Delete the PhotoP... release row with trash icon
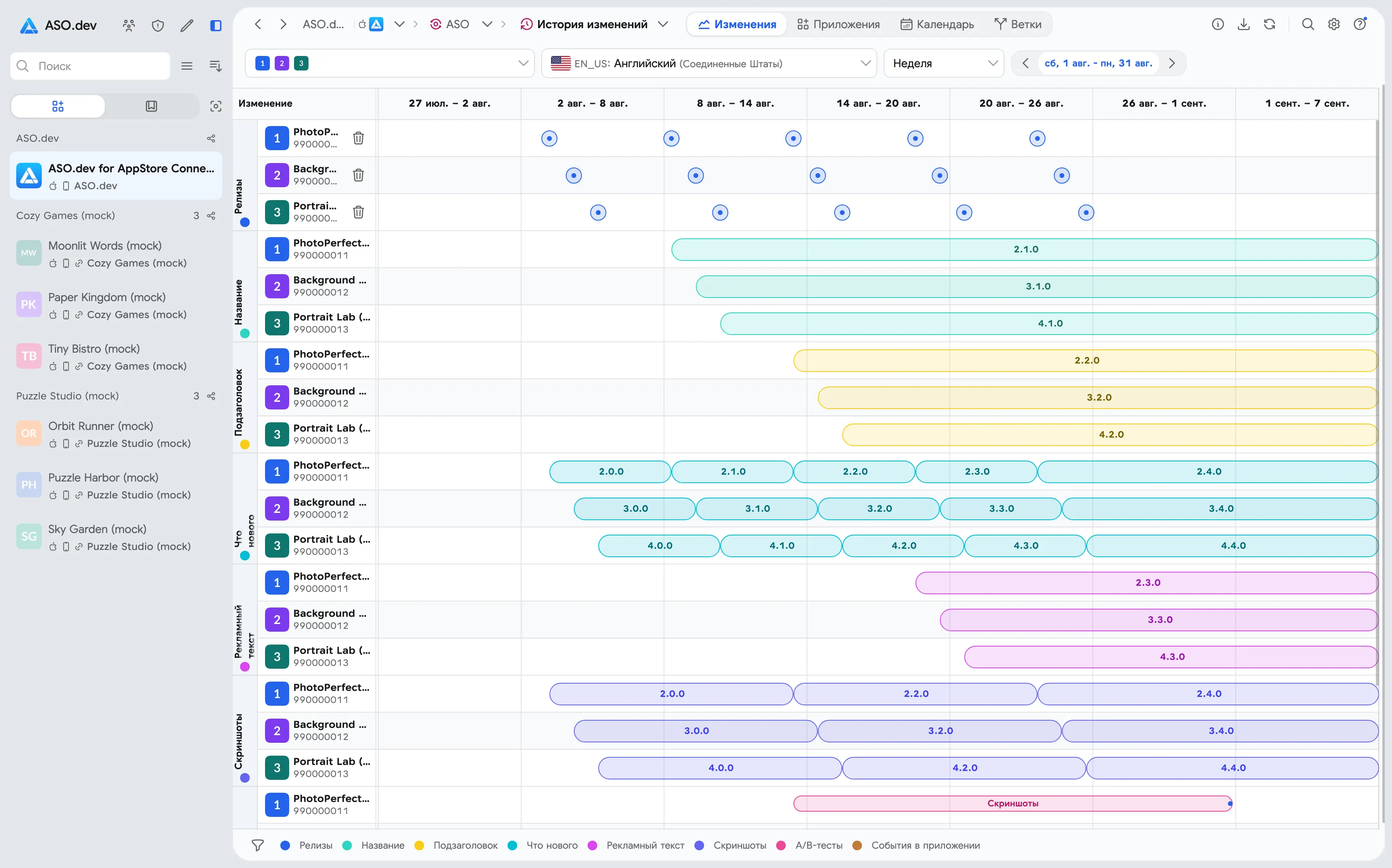 tap(358, 138)
